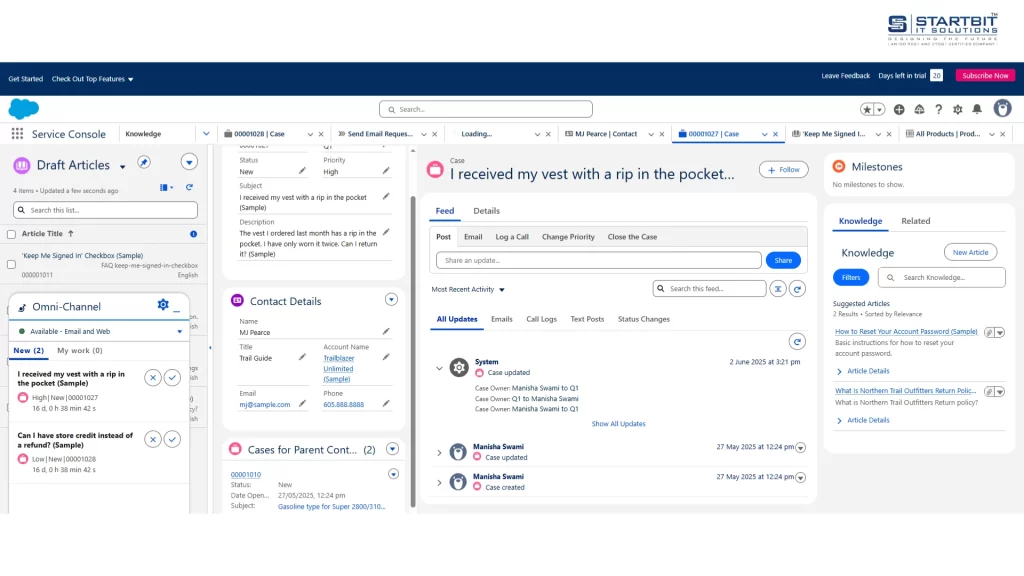Open Cases for Parent Contact dropdown
The width and height of the screenshot is (1024, 576).
[x=392, y=449]
